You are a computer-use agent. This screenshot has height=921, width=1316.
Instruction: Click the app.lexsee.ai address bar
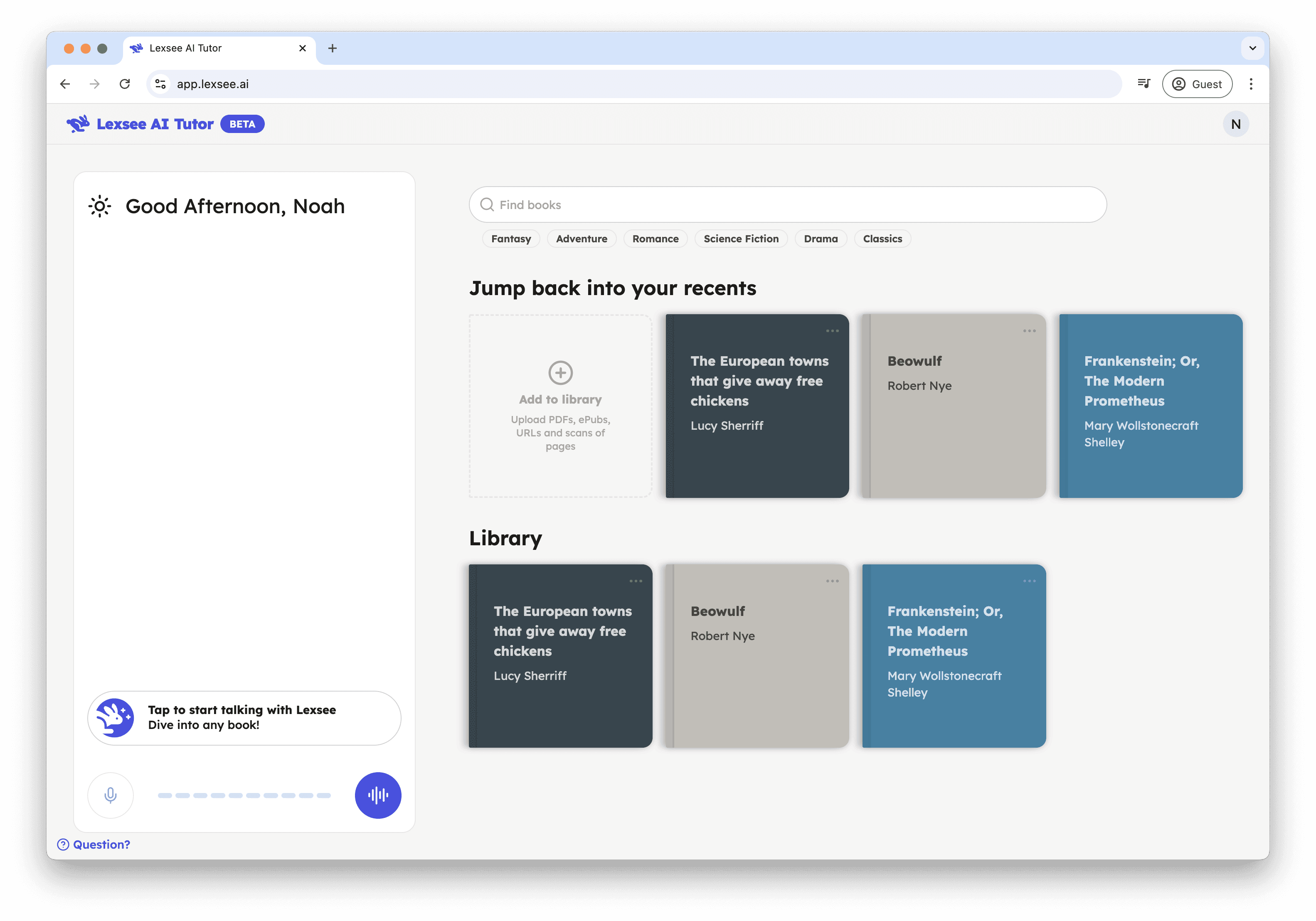633,84
